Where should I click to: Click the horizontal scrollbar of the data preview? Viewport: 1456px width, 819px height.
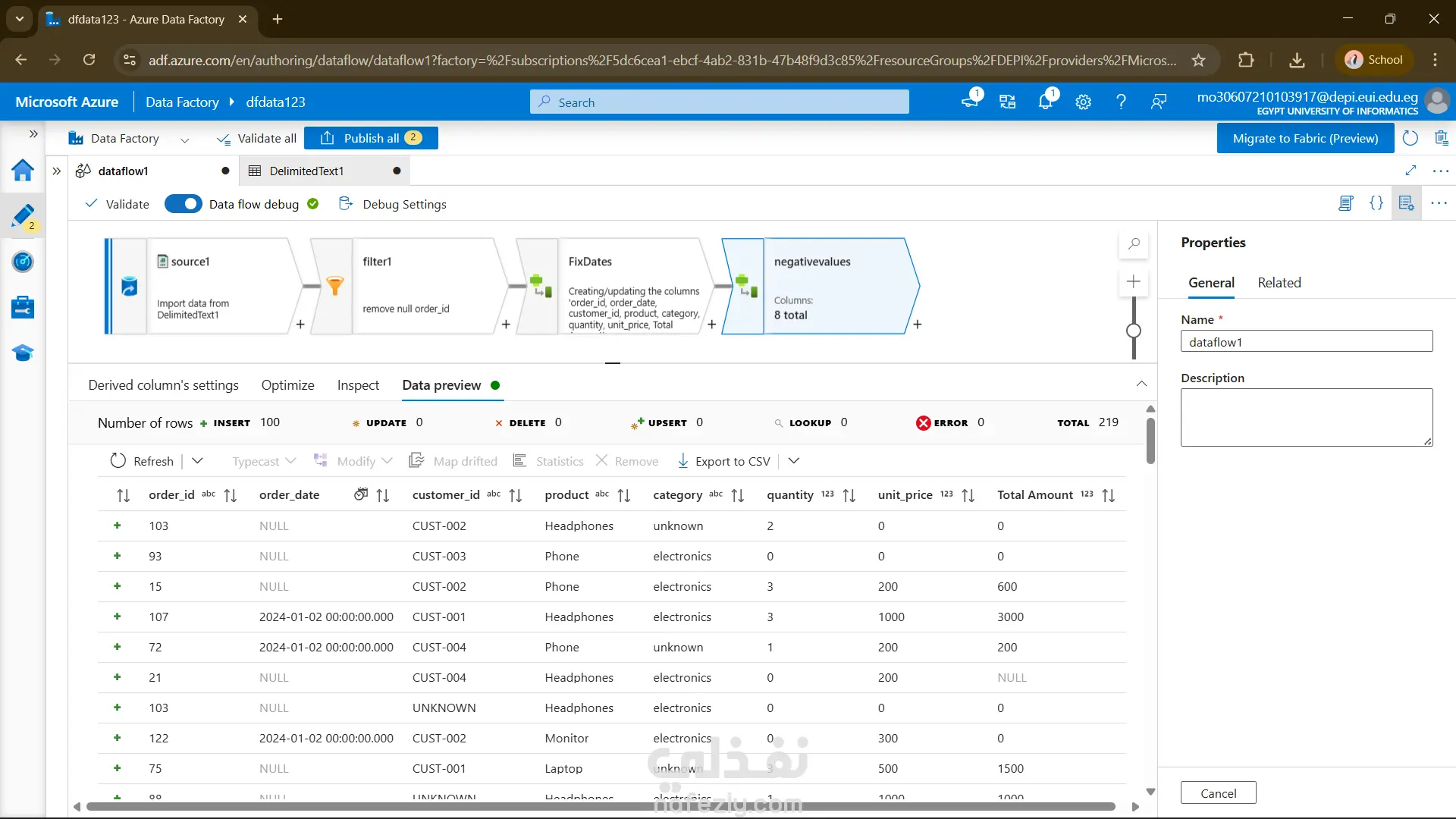pyautogui.click(x=601, y=807)
